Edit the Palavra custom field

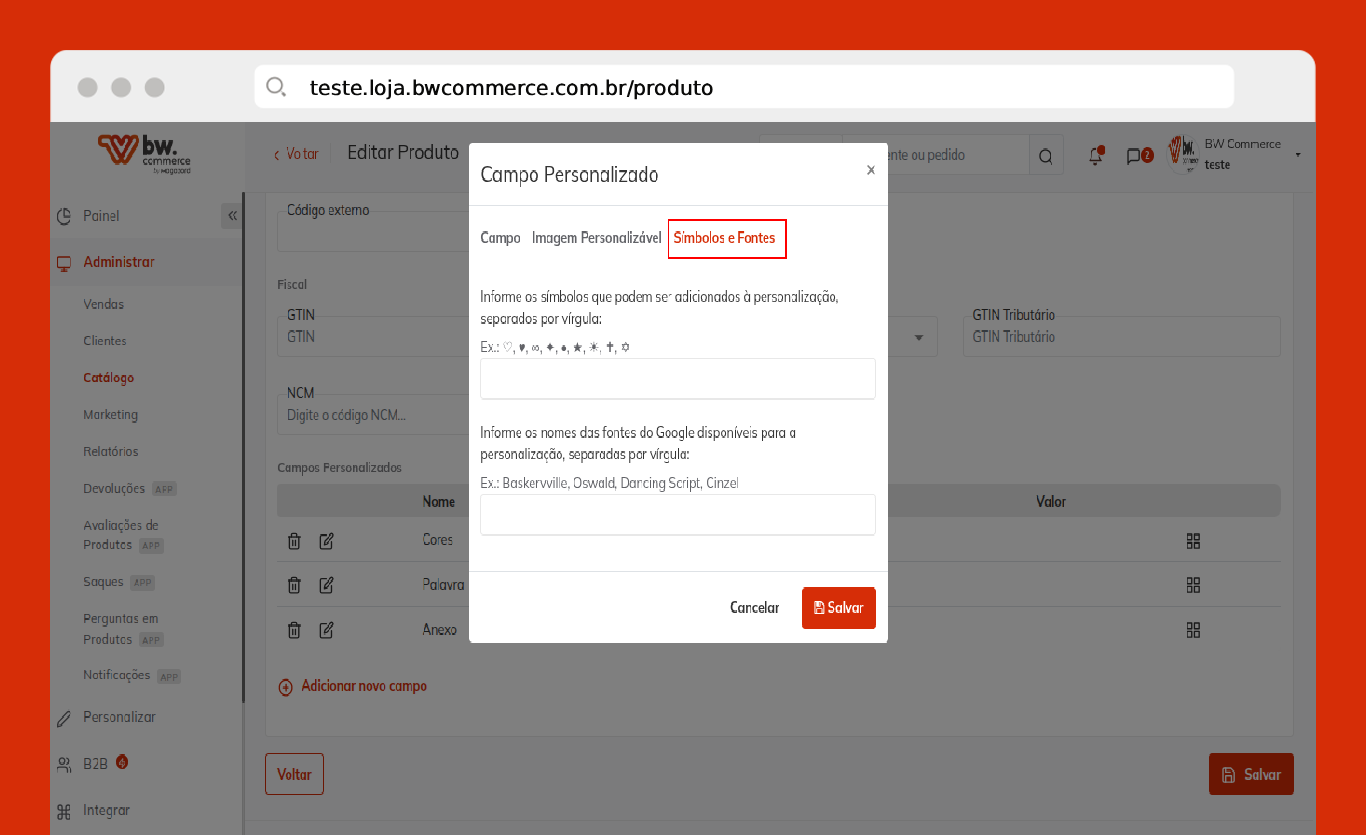326,585
